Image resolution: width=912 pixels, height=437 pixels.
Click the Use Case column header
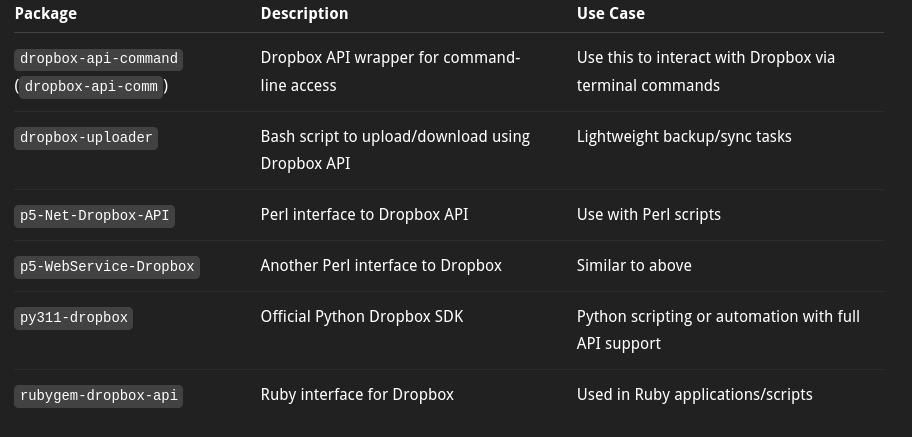(x=611, y=13)
